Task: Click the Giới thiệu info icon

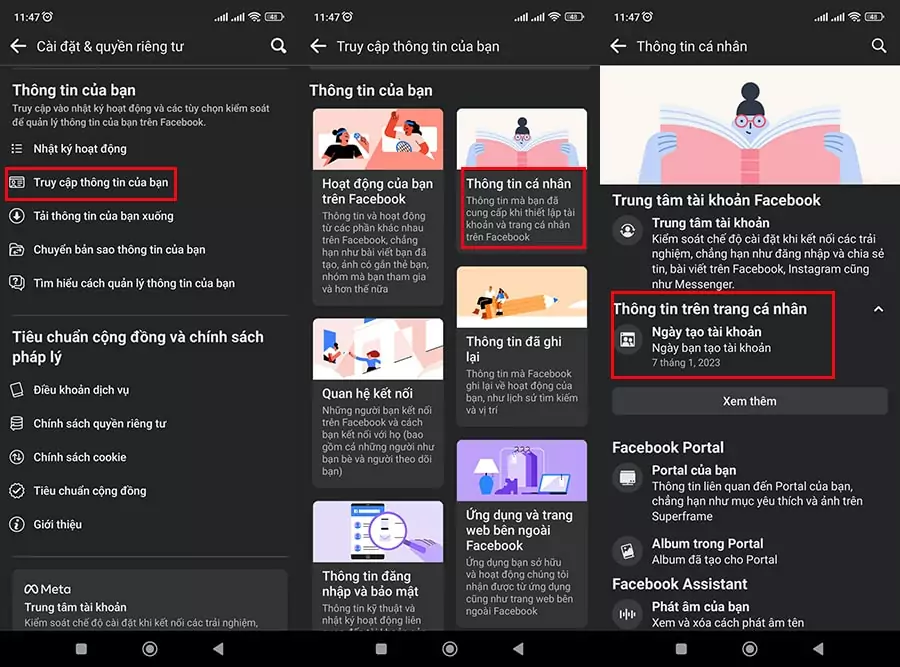Action: (x=17, y=524)
